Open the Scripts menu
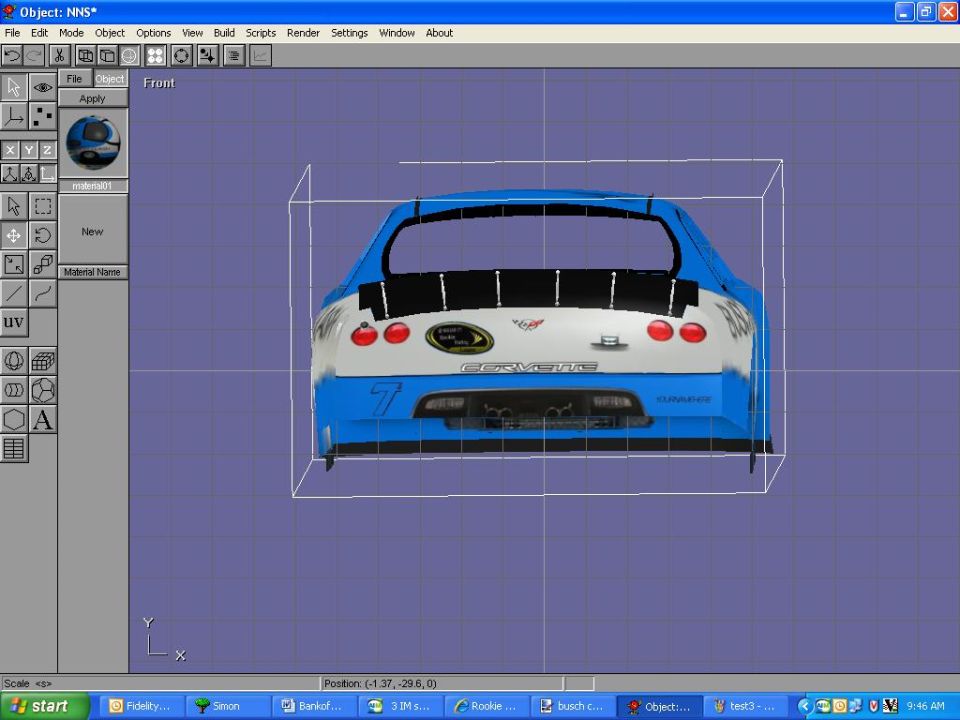This screenshot has width=960, height=720. [x=261, y=33]
